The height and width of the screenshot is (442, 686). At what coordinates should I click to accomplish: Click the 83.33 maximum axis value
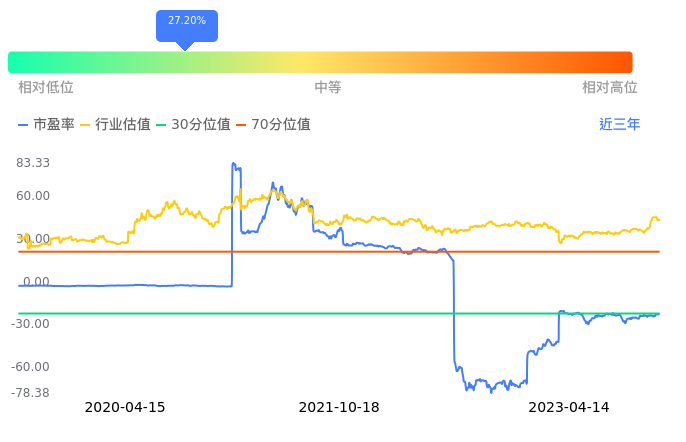34,163
